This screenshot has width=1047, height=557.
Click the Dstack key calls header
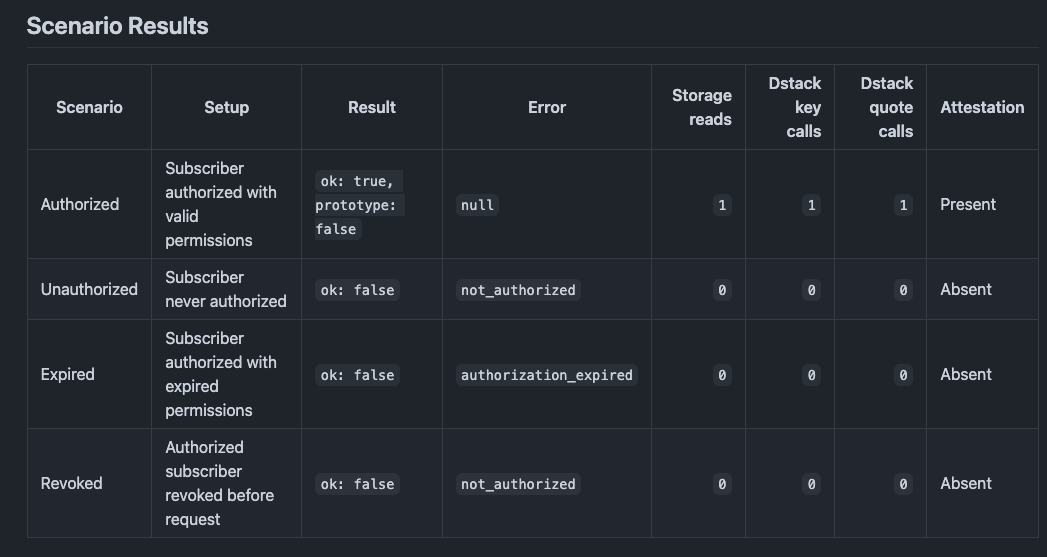(795, 108)
